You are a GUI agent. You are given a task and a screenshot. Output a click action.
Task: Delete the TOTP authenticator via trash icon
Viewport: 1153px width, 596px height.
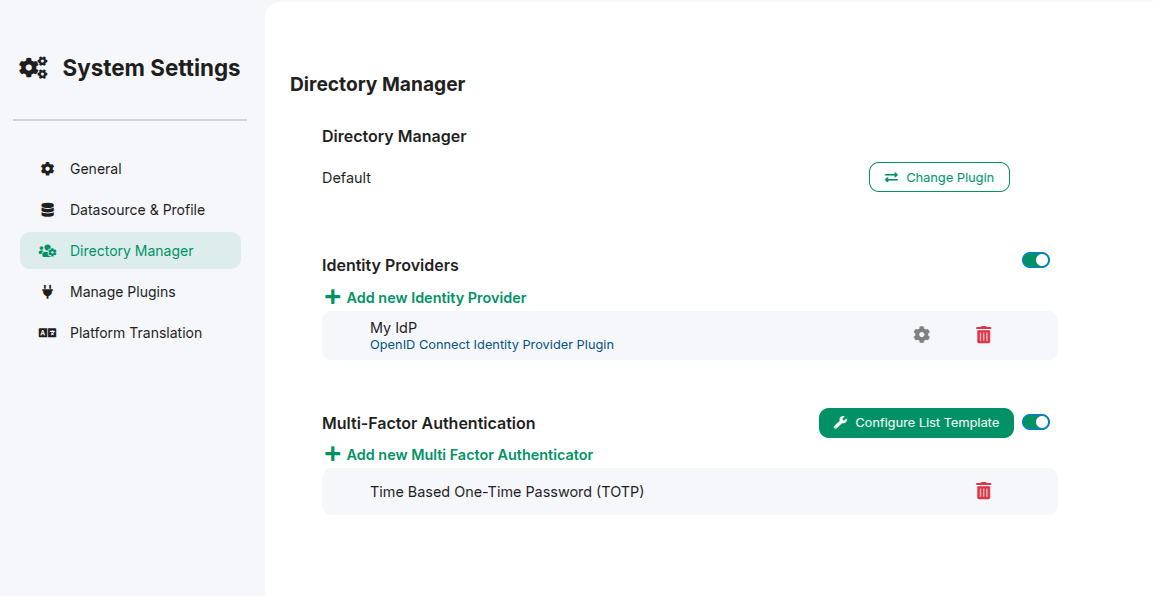tap(983, 491)
